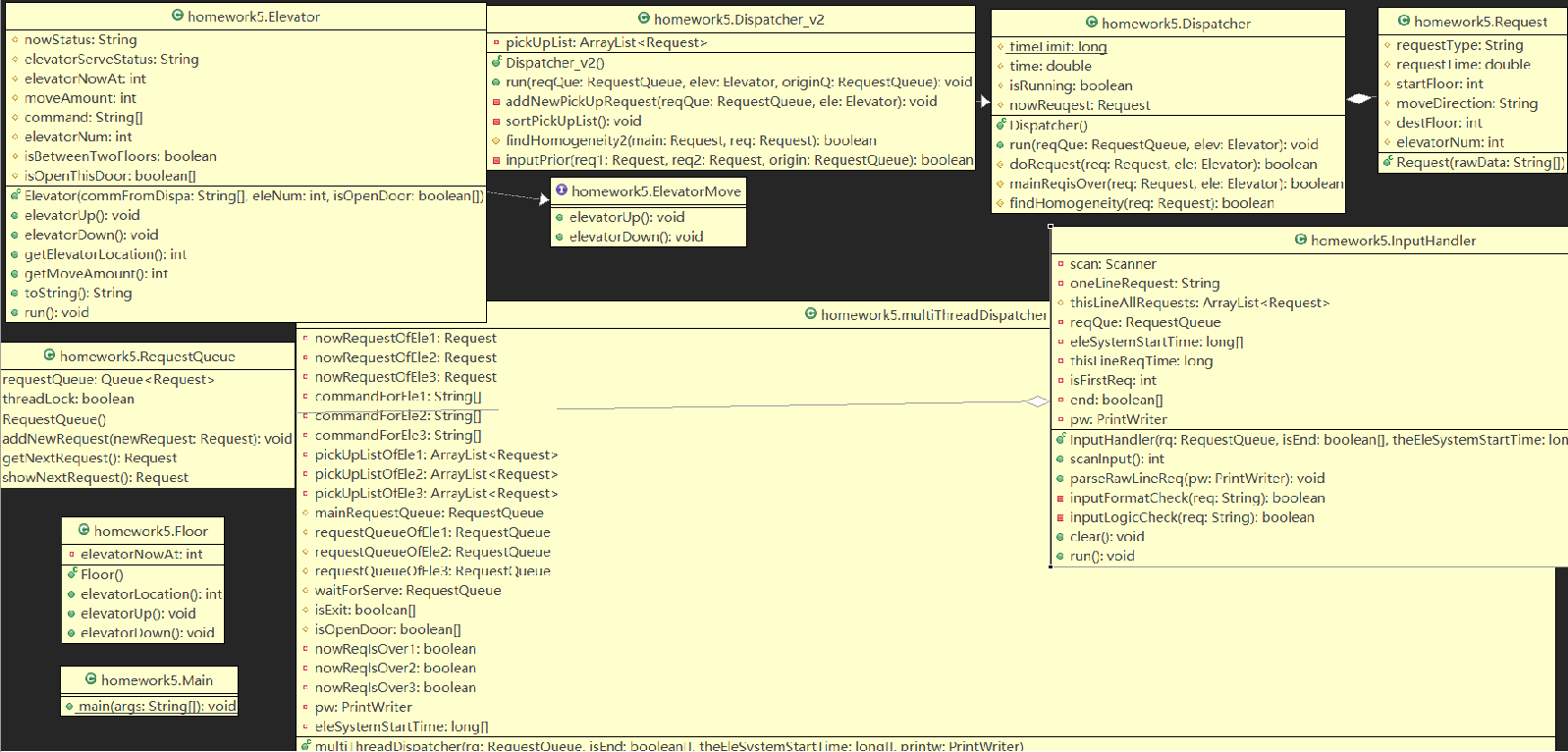Select the waitForServe: RequestQueue field
Screen dimensions: 1568x752
407,590
